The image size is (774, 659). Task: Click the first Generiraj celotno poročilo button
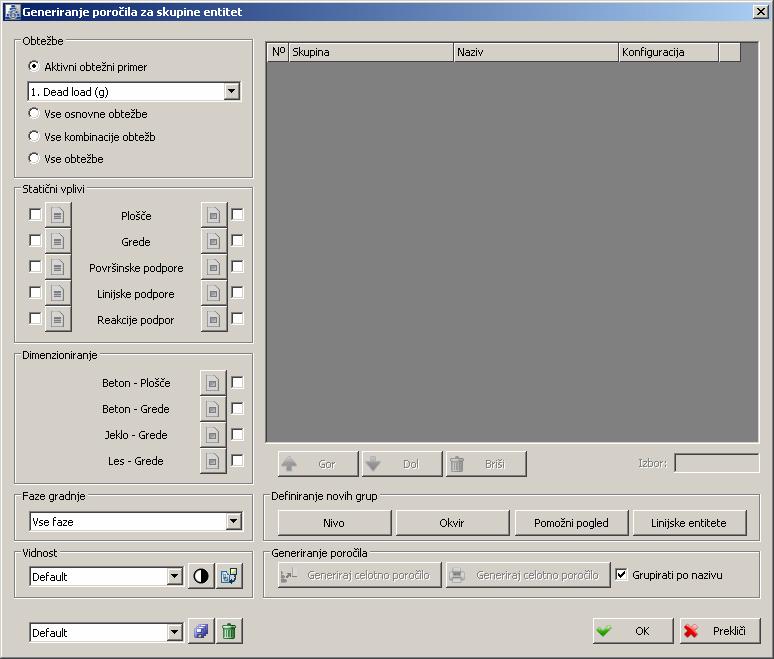tap(359, 575)
